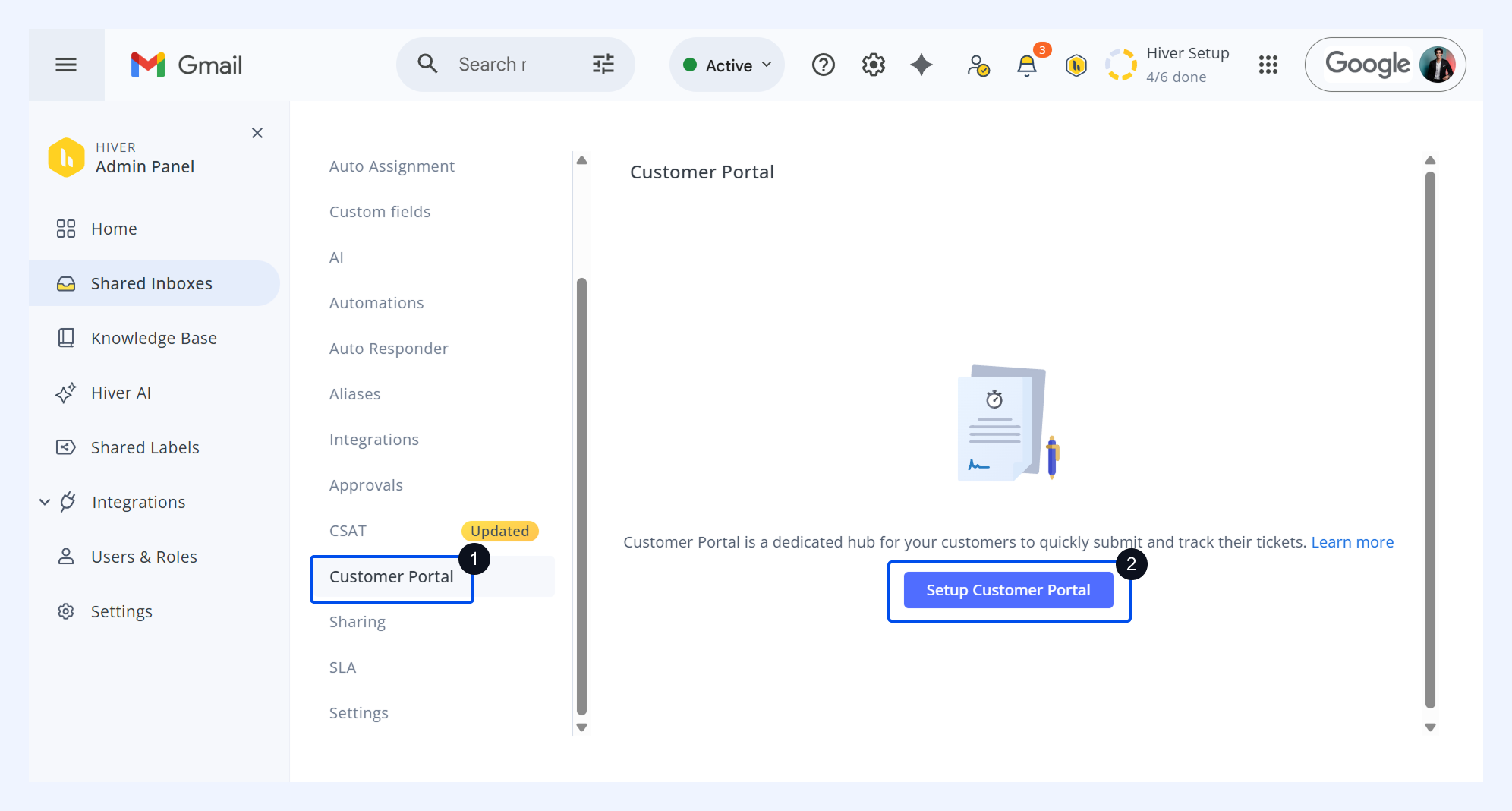Viewport: 1512px width, 811px height.
Task: Expand the Integrations sidebar chevron
Action: coord(45,502)
